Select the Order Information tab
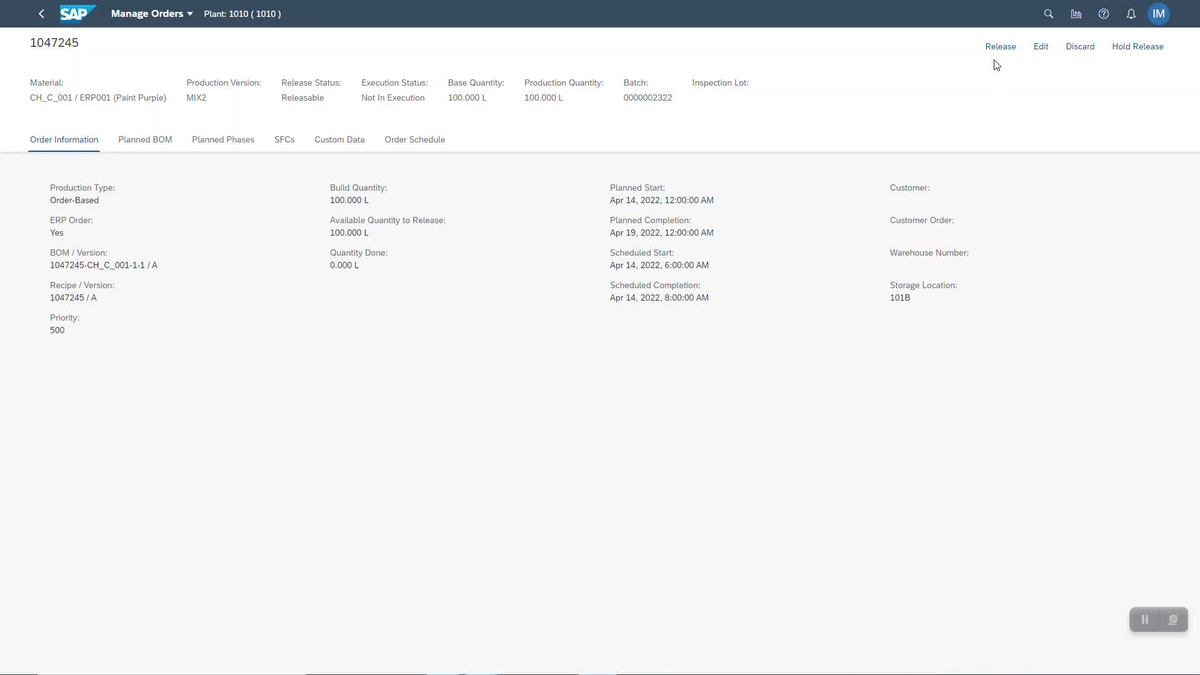 click(64, 140)
